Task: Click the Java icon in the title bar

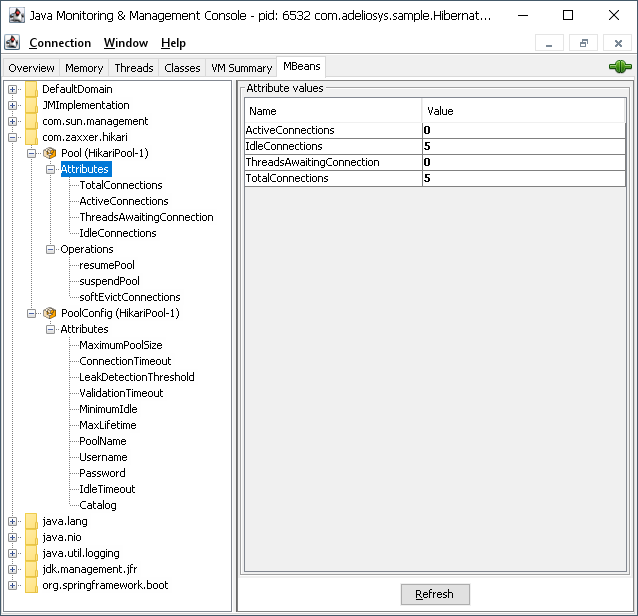Action: (x=17, y=15)
